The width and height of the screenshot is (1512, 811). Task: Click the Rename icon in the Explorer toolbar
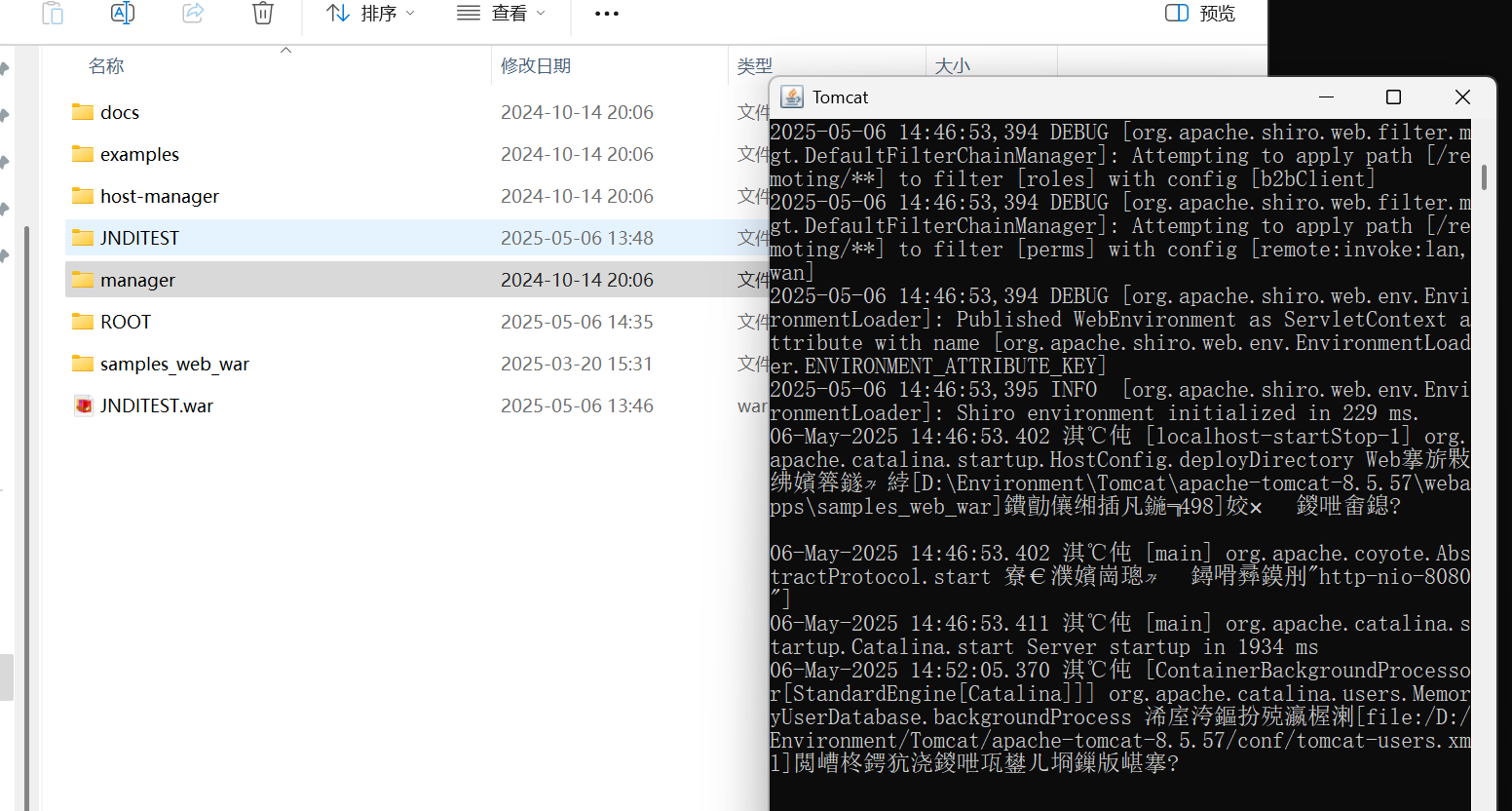[123, 13]
